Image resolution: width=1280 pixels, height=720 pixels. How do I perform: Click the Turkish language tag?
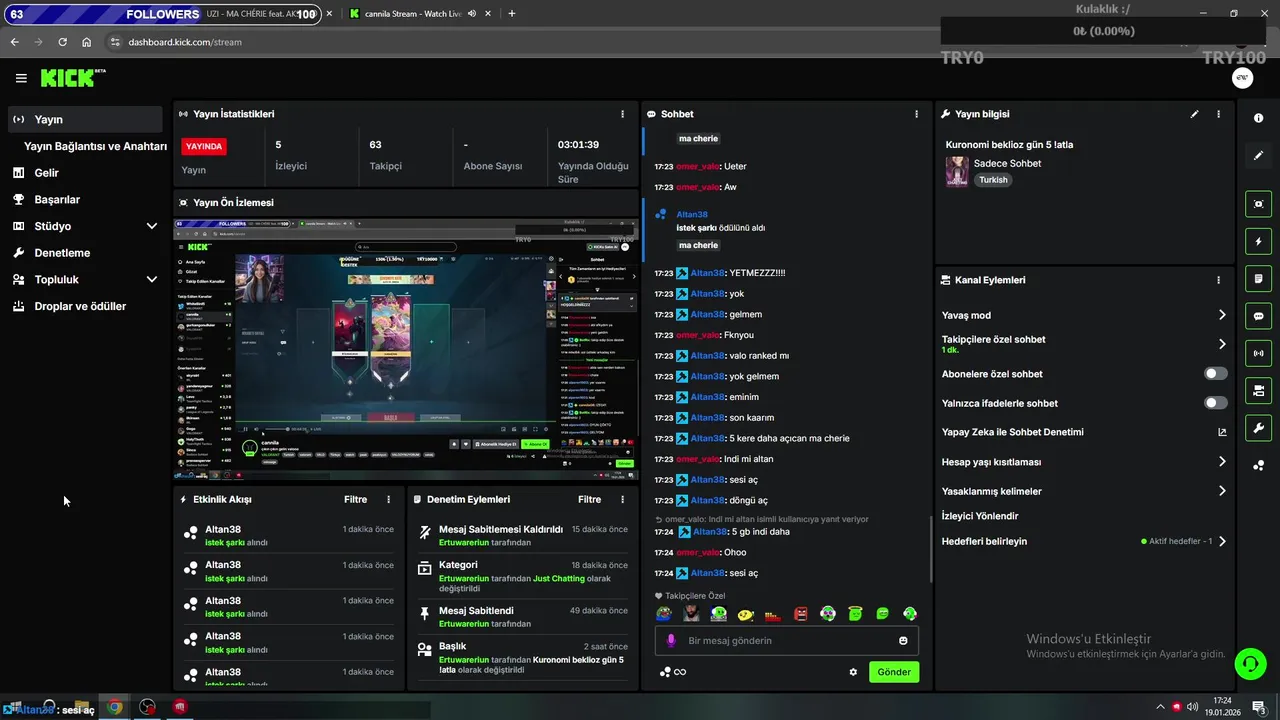click(x=993, y=180)
